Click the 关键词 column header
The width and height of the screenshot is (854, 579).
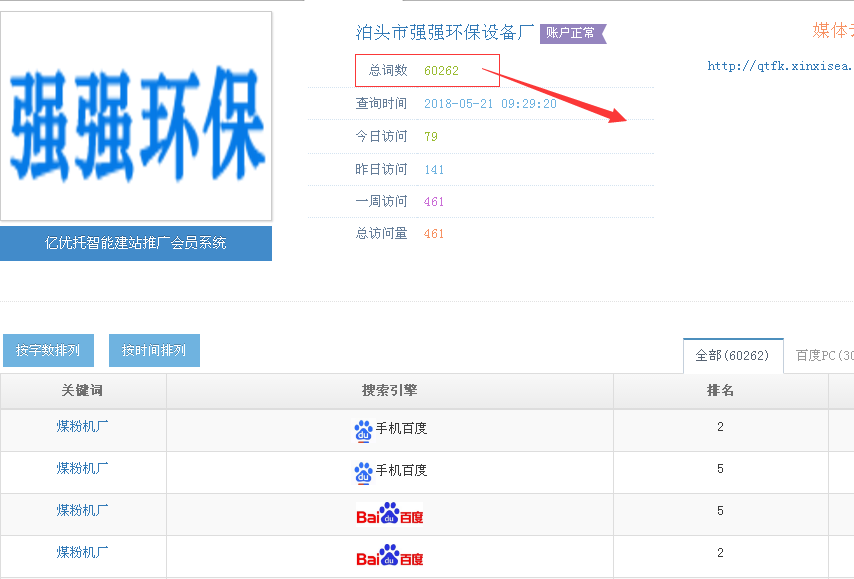[x=83, y=391]
